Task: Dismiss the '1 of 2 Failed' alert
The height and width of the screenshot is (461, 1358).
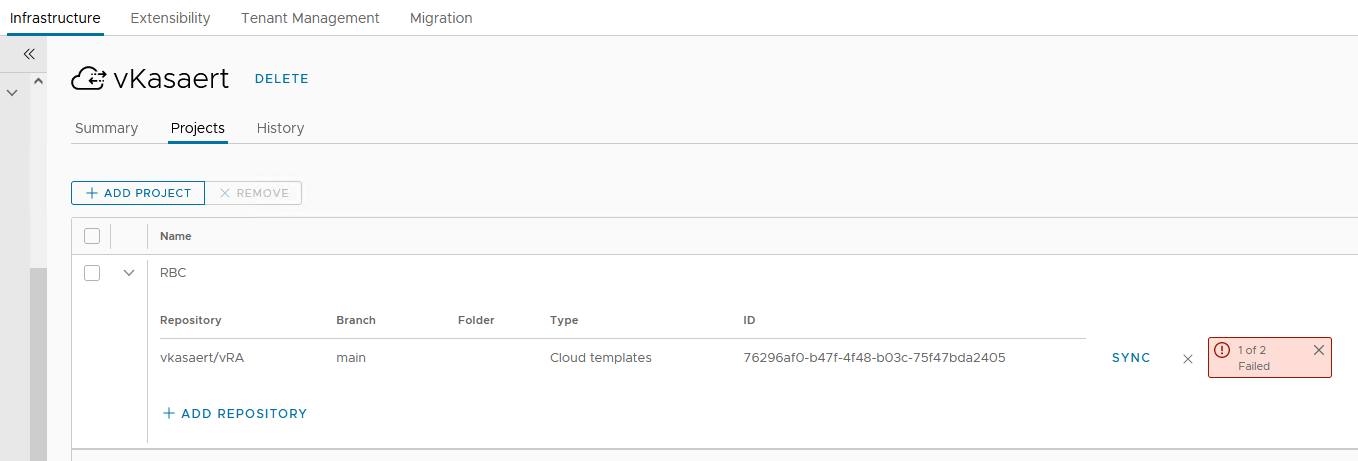Action: coord(1318,350)
